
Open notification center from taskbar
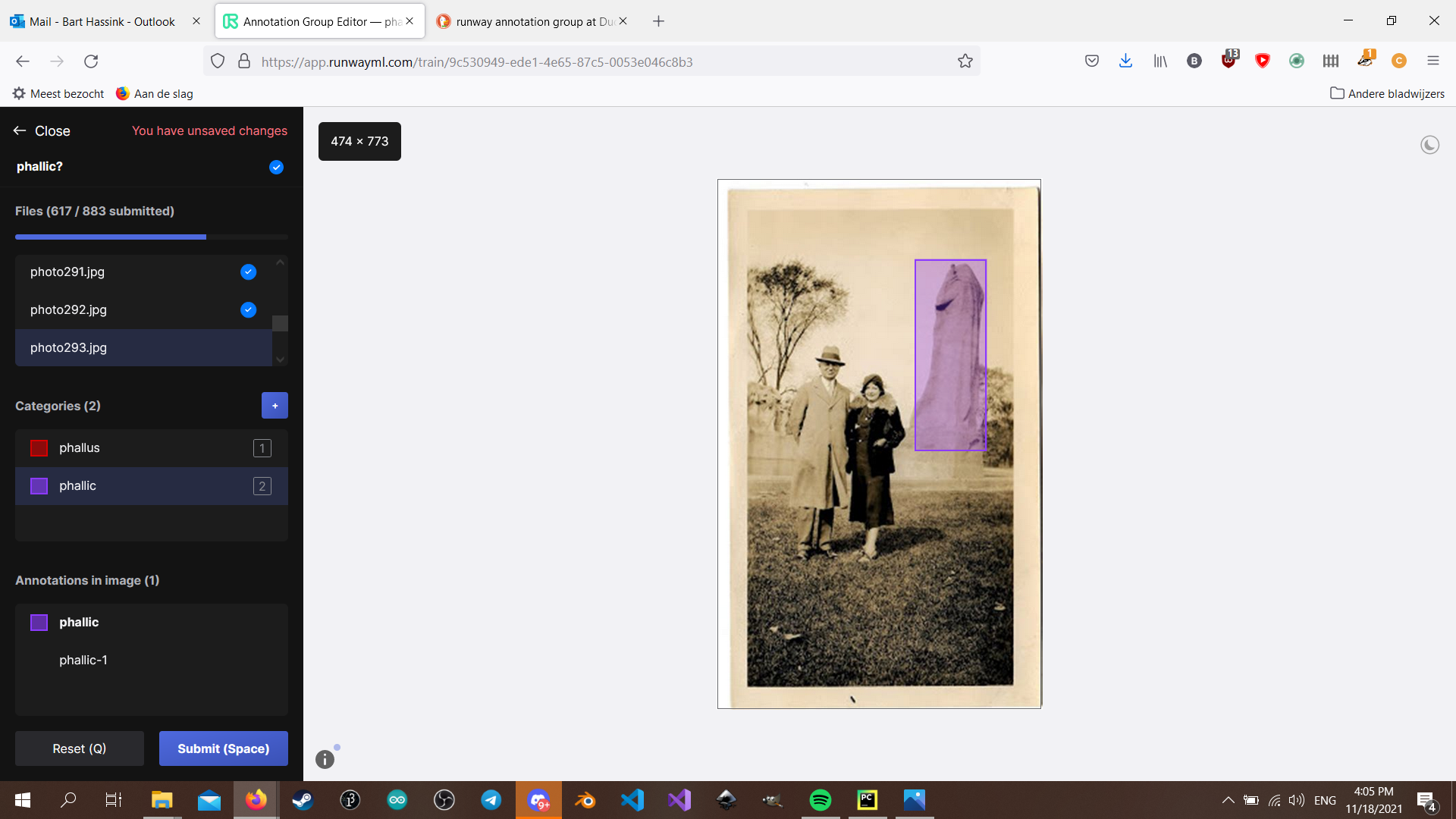(x=1426, y=800)
